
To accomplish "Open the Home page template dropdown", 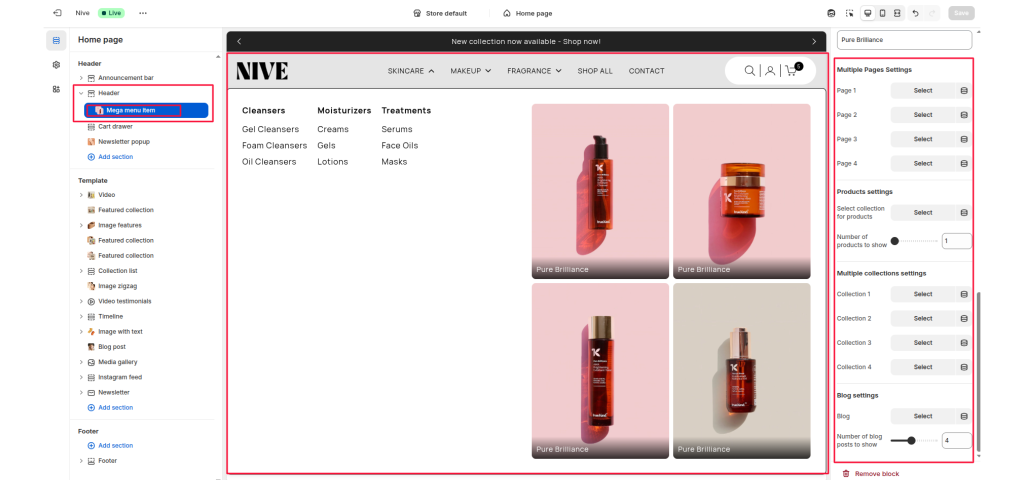I will point(527,13).
